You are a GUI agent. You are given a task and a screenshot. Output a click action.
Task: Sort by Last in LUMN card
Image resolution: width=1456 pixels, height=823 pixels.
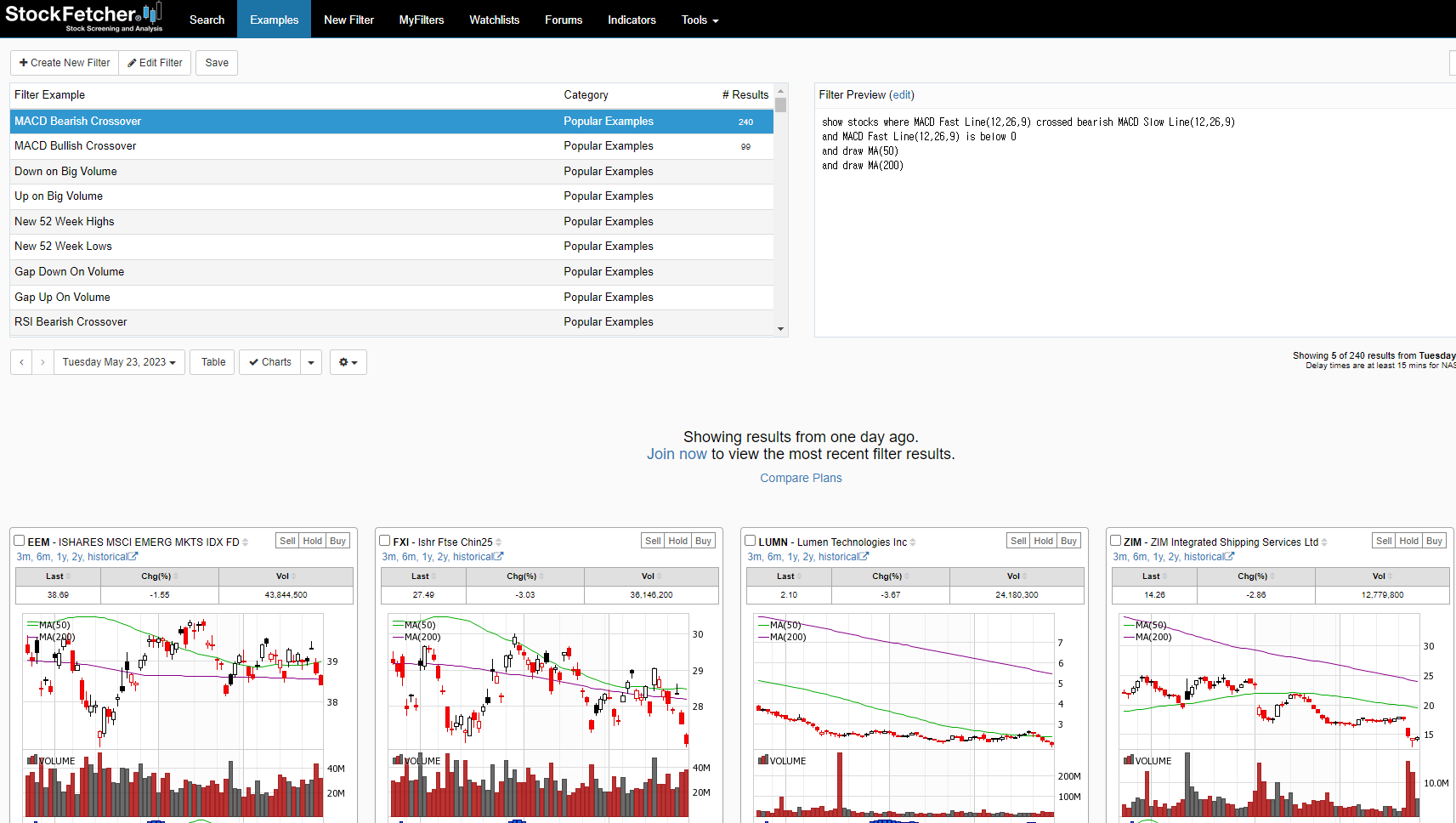789,576
